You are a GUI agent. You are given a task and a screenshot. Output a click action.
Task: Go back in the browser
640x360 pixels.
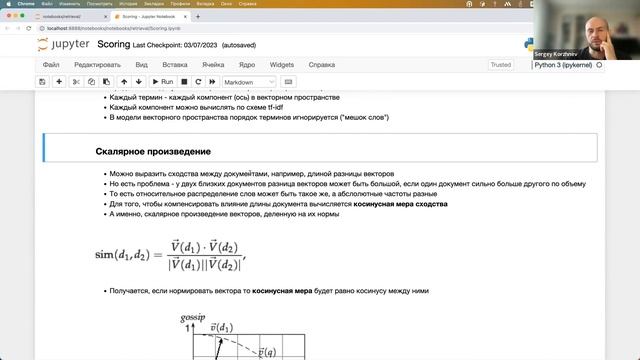coord(7,28)
